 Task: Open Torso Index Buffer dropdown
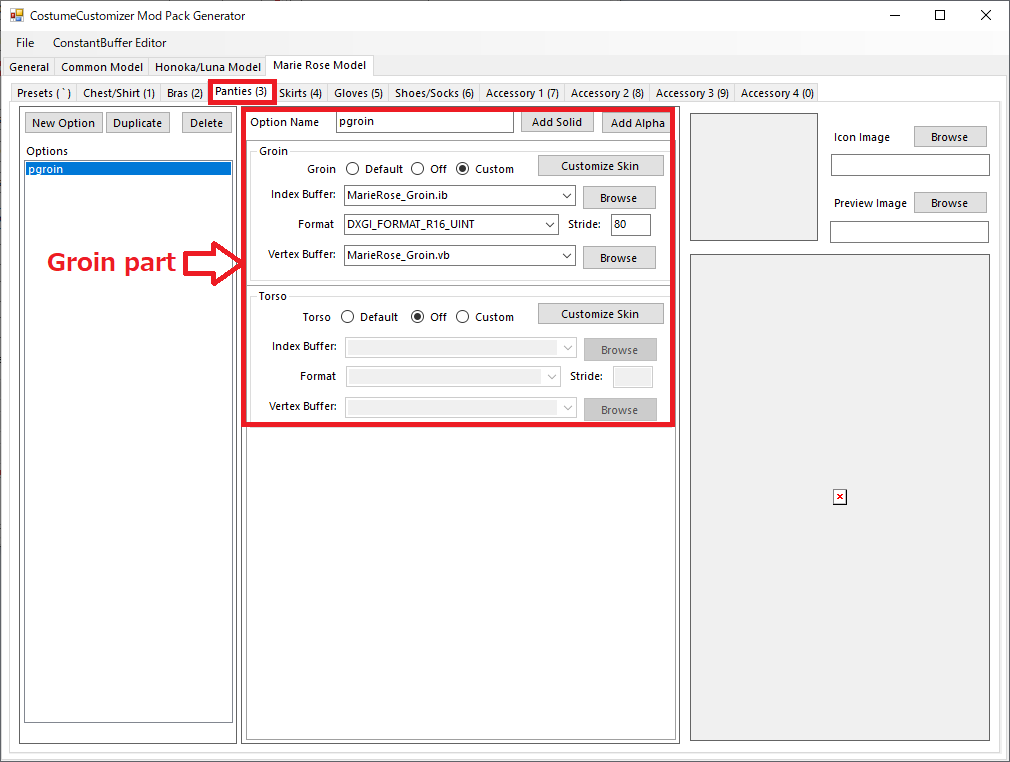pyautogui.click(x=567, y=348)
